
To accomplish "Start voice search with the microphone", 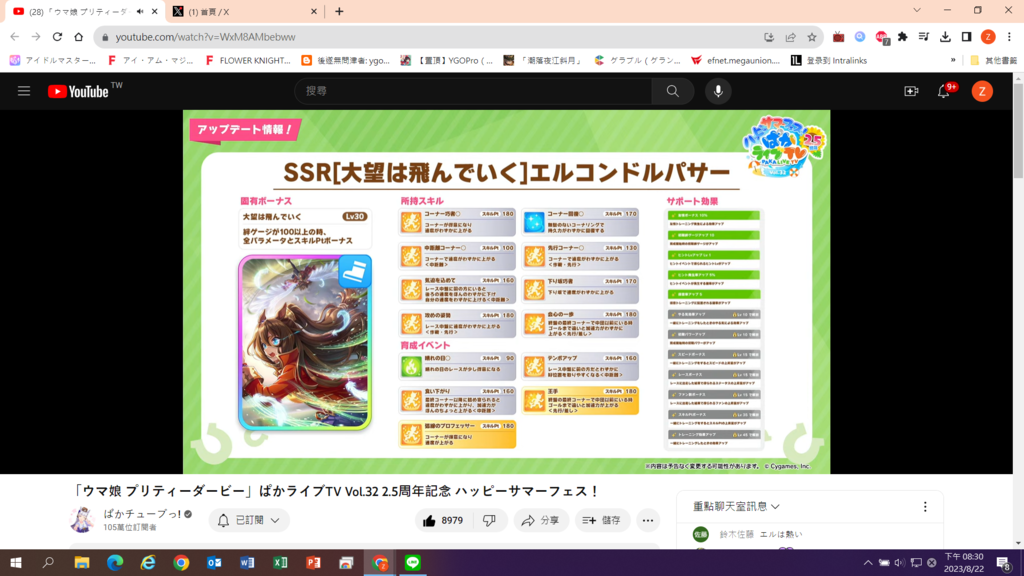I will (x=718, y=91).
